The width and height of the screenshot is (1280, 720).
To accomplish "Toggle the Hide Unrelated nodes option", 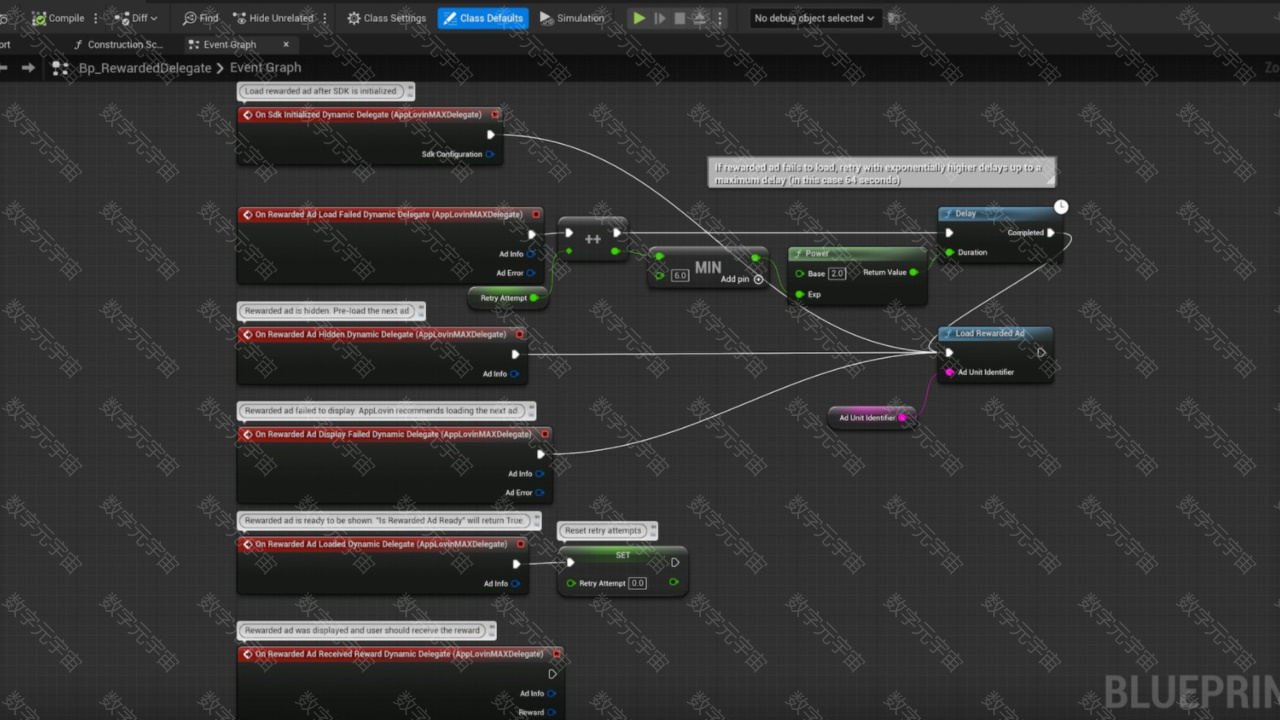I will pos(273,18).
